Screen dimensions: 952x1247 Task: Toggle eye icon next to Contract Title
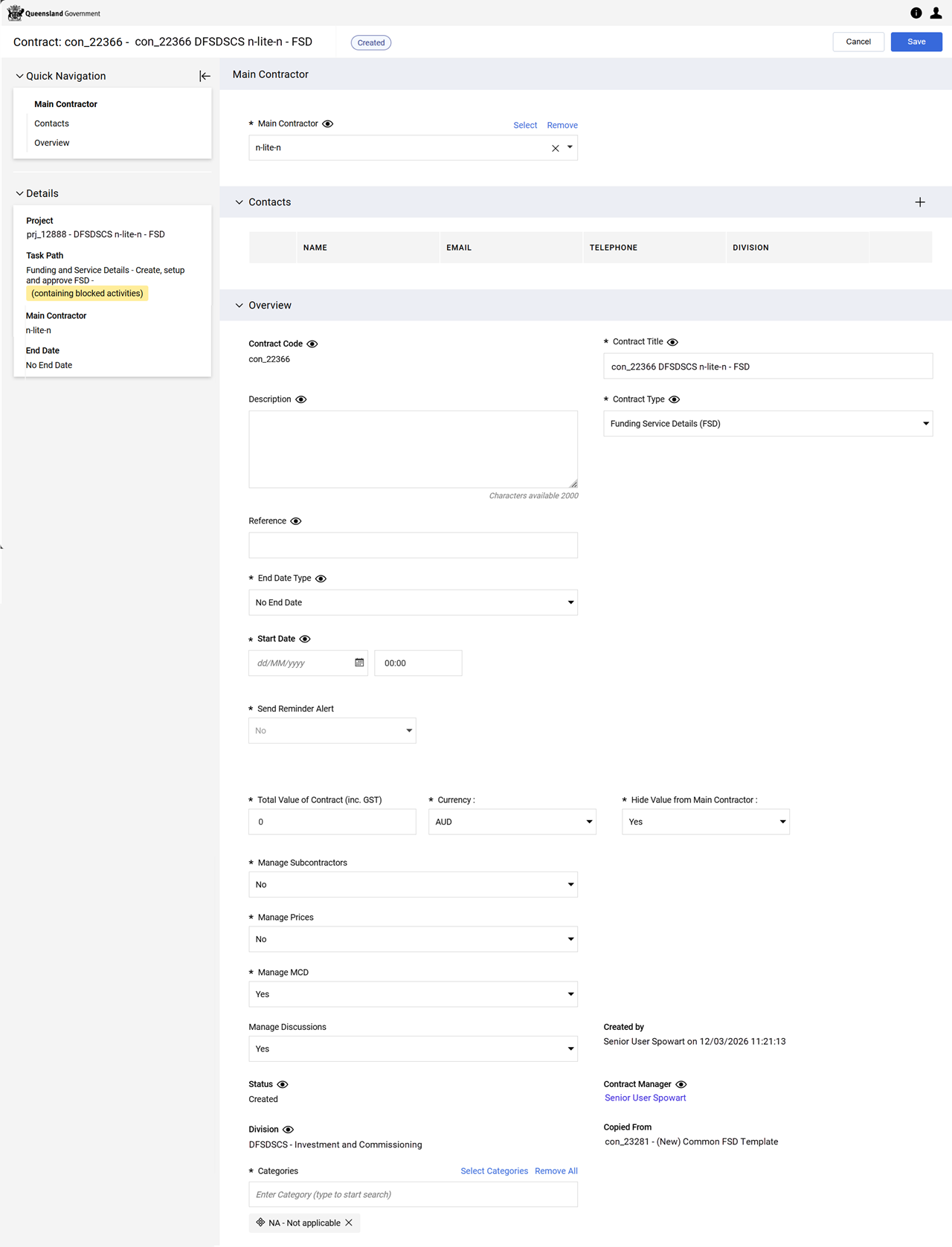pos(672,342)
